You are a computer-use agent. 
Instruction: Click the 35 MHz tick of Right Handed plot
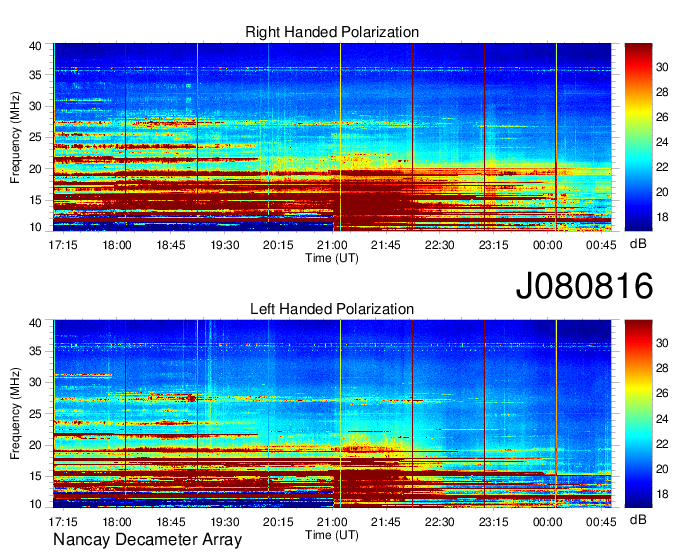[x=35, y=75]
